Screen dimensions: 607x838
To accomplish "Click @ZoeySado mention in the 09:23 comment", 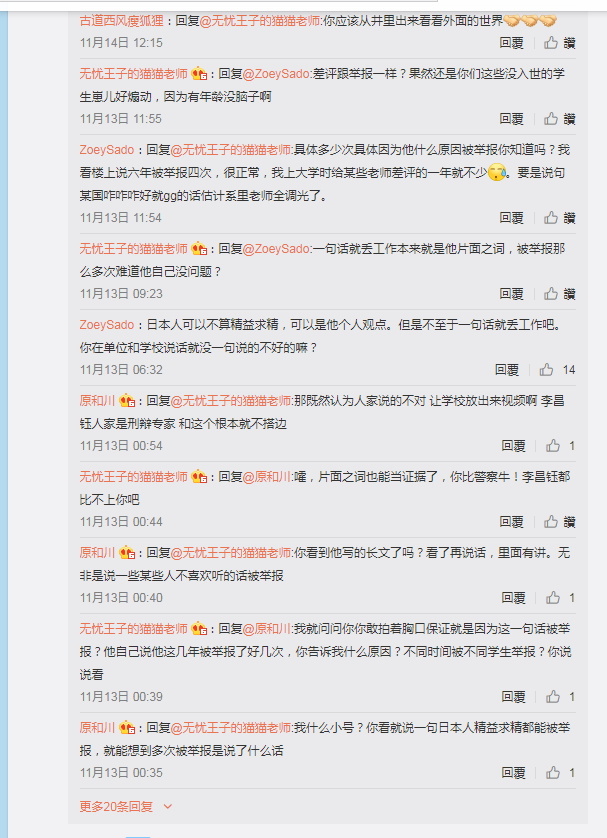I will [276, 249].
